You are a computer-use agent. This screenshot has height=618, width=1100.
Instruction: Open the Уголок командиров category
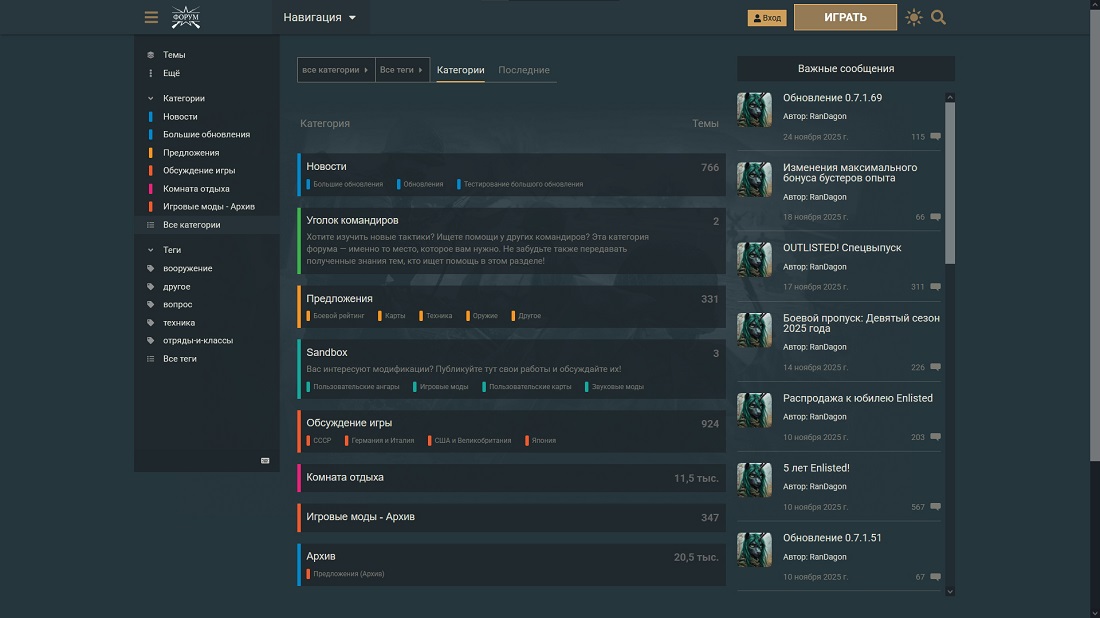click(352, 220)
